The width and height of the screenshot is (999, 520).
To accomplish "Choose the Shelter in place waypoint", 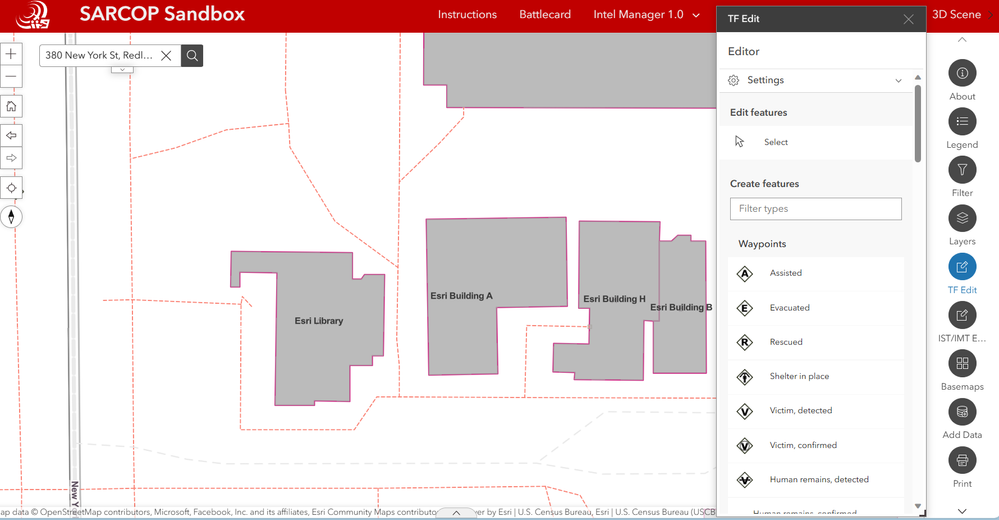I will (x=816, y=377).
